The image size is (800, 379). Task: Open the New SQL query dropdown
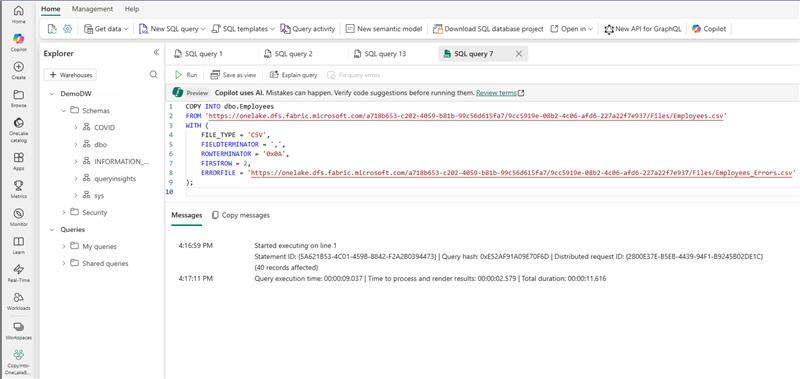point(172,29)
